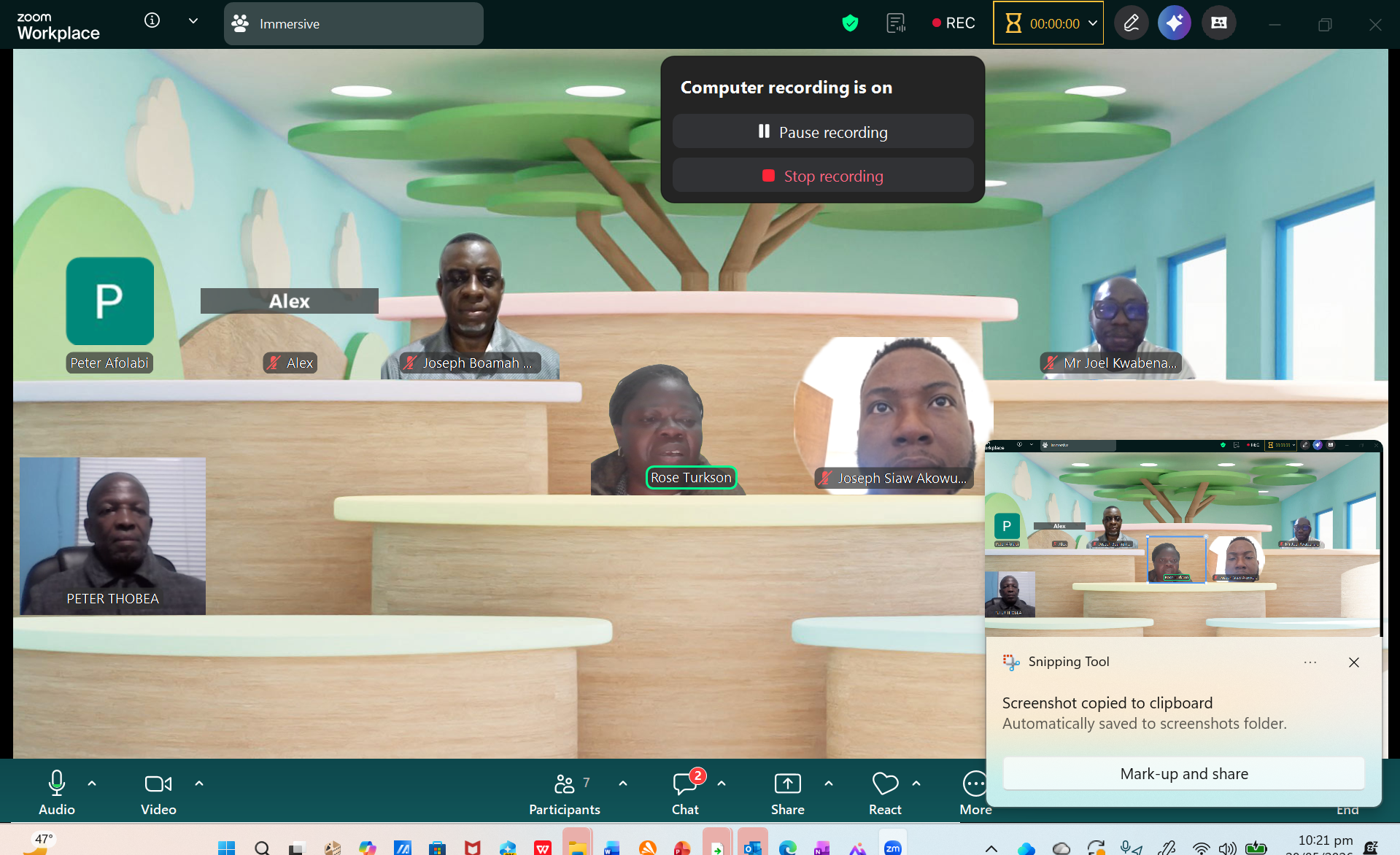Viewport: 1400px width, 855px height.
Task: Switch to Microsoft Word on taskbar
Action: pos(611,847)
